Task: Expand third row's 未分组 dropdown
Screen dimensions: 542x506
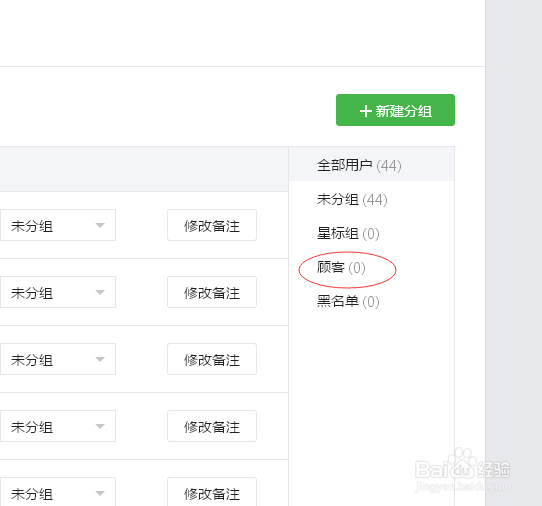Action: [58, 359]
